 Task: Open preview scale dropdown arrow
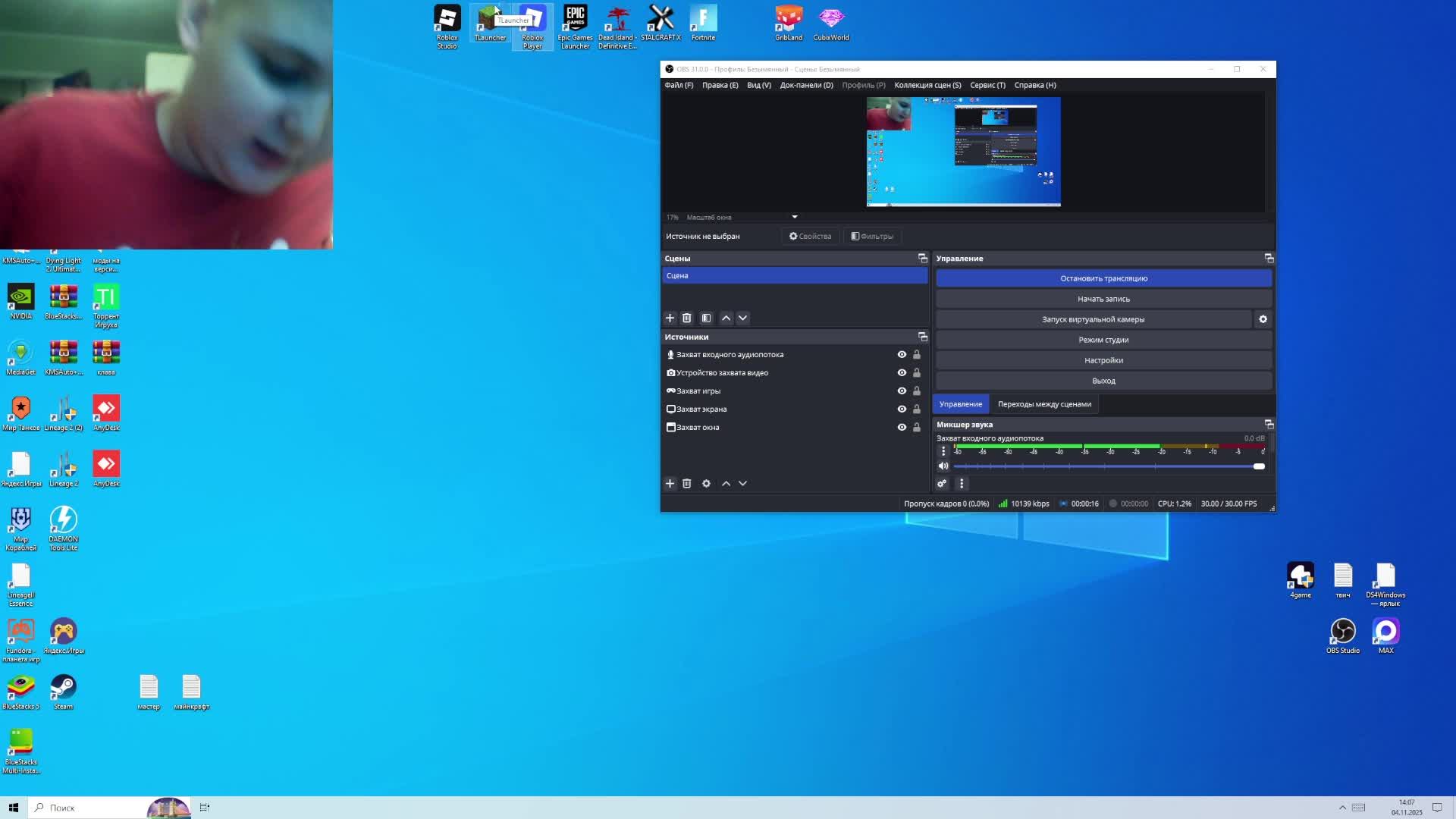click(795, 218)
